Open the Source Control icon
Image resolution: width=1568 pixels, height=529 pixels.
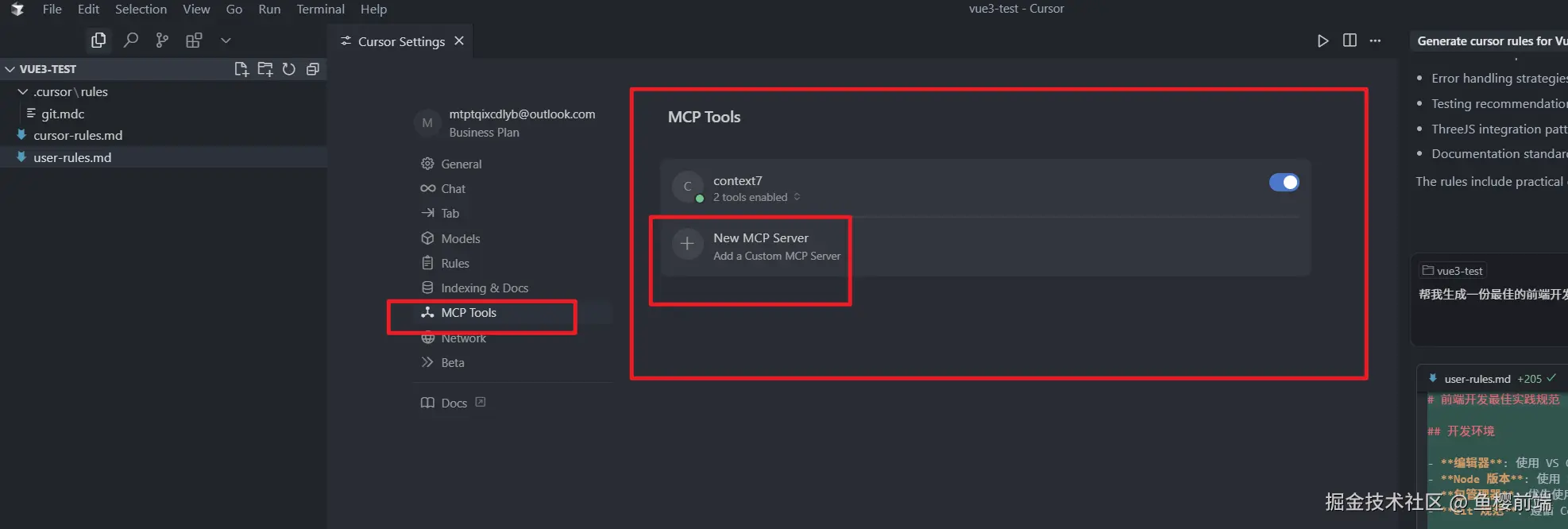click(162, 41)
